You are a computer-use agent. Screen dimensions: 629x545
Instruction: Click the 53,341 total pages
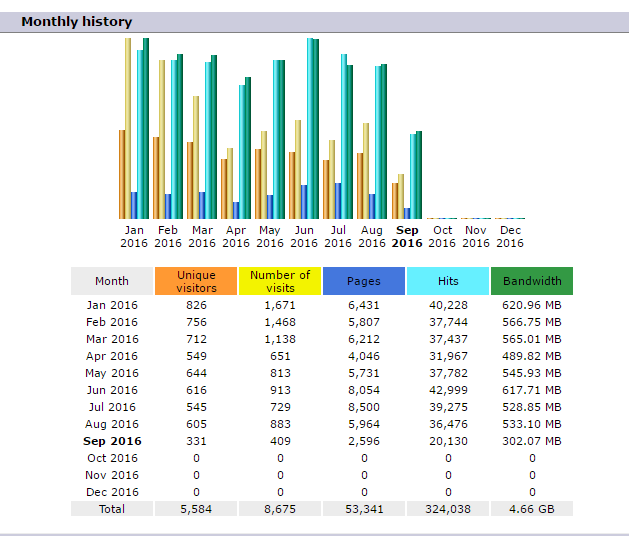(364, 509)
